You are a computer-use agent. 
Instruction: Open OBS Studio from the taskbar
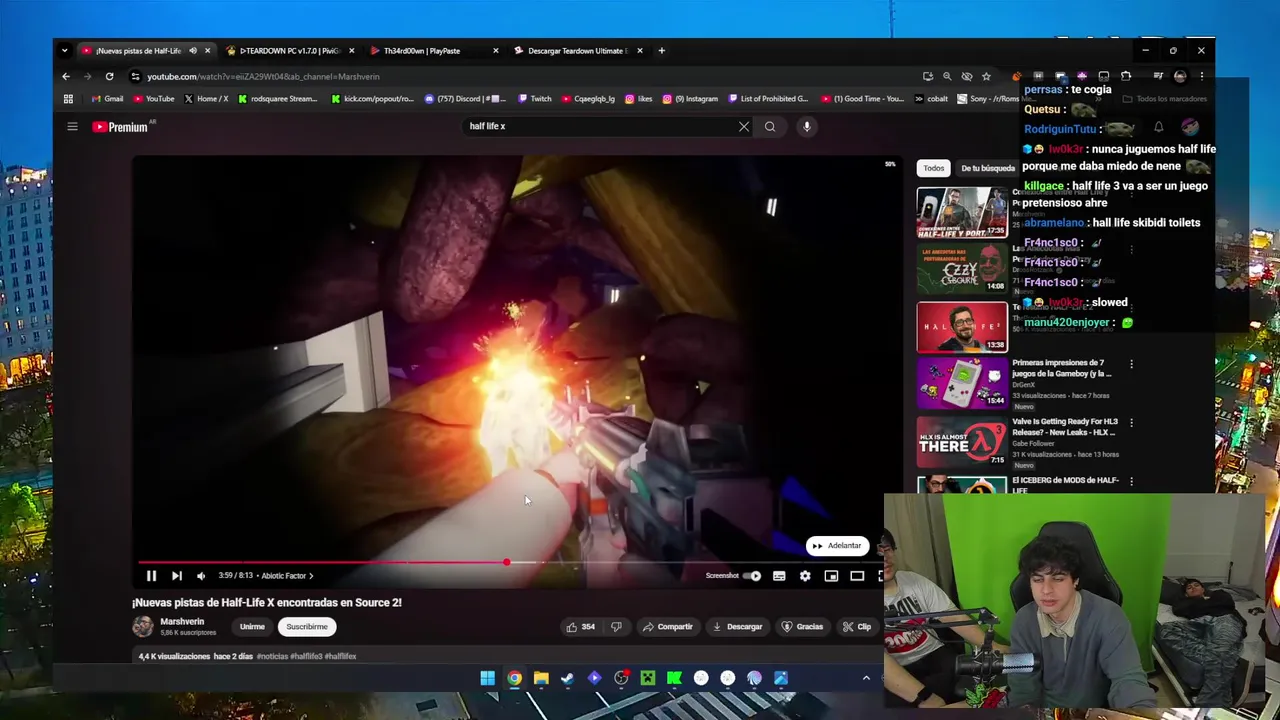click(621, 678)
